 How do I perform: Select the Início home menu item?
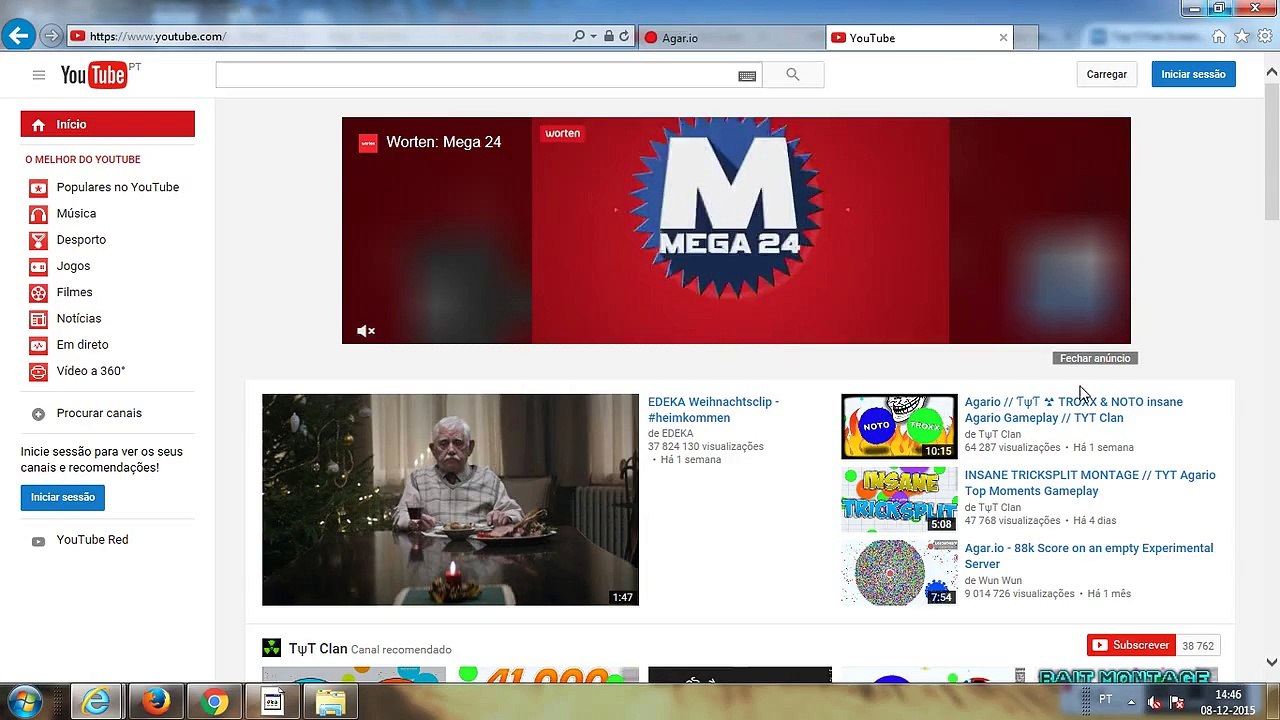point(108,124)
